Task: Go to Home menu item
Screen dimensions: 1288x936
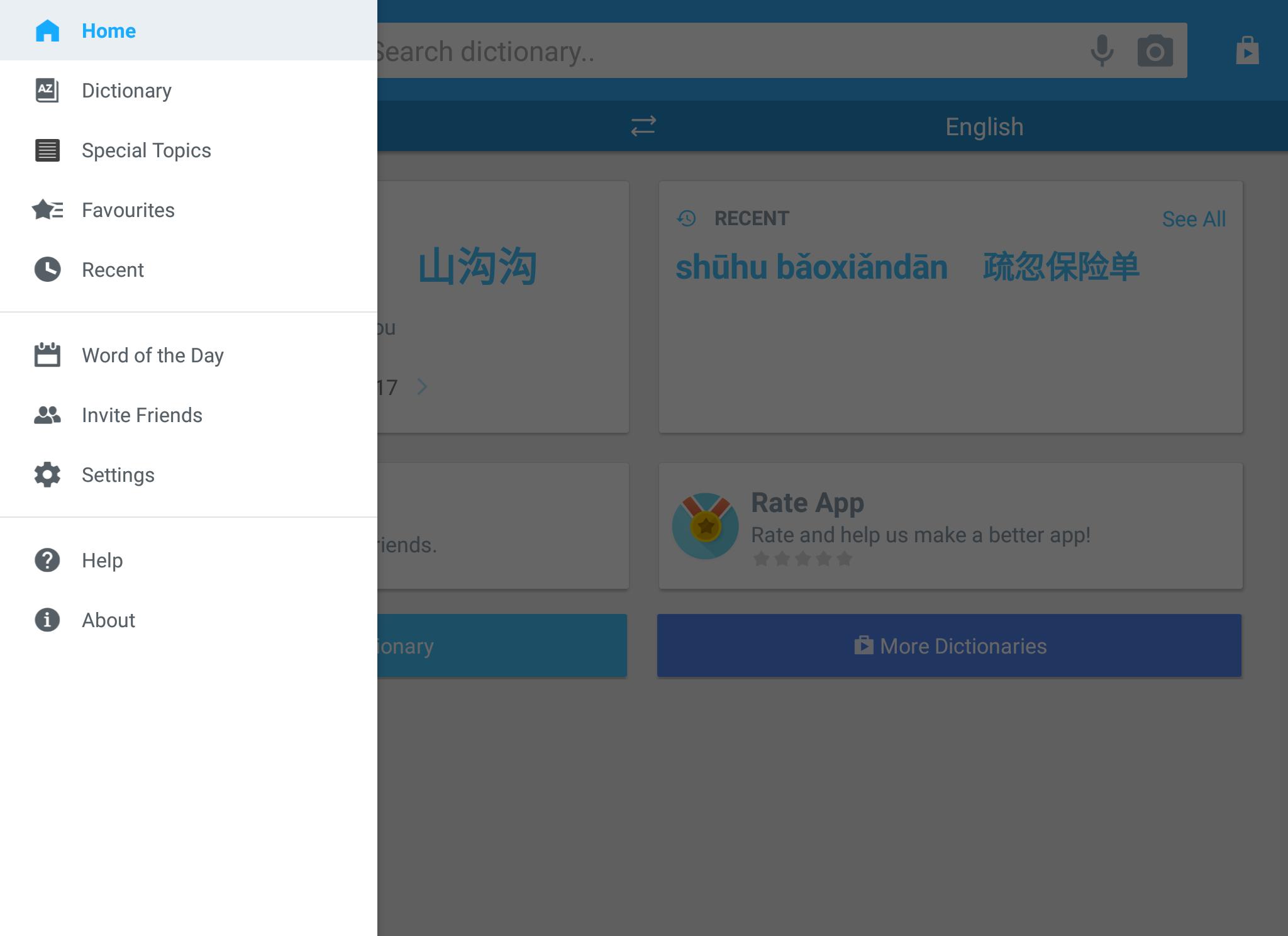Action: pyautogui.click(x=189, y=30)
